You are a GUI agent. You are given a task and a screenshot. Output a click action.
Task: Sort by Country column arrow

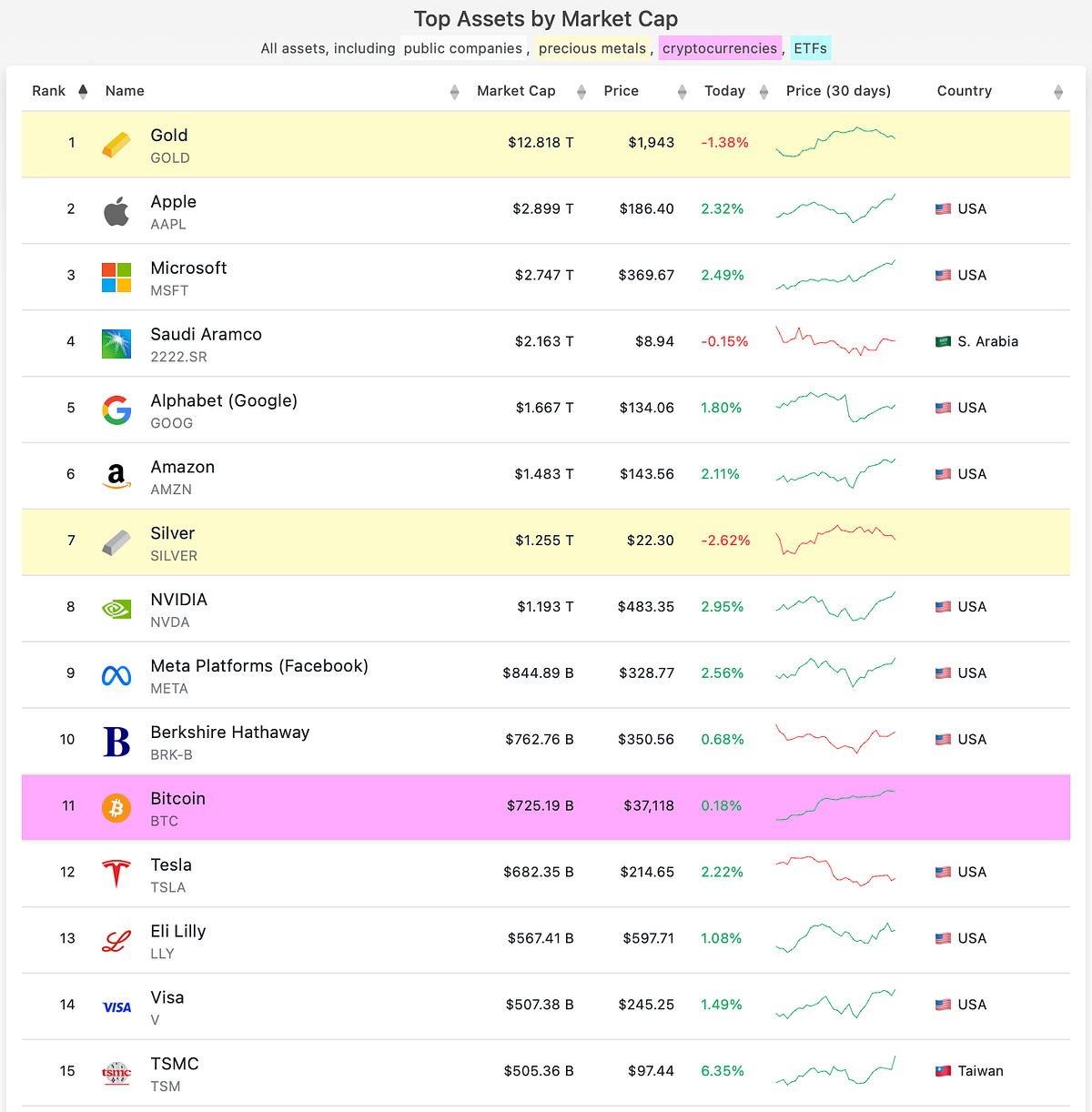coord(1058,91)
